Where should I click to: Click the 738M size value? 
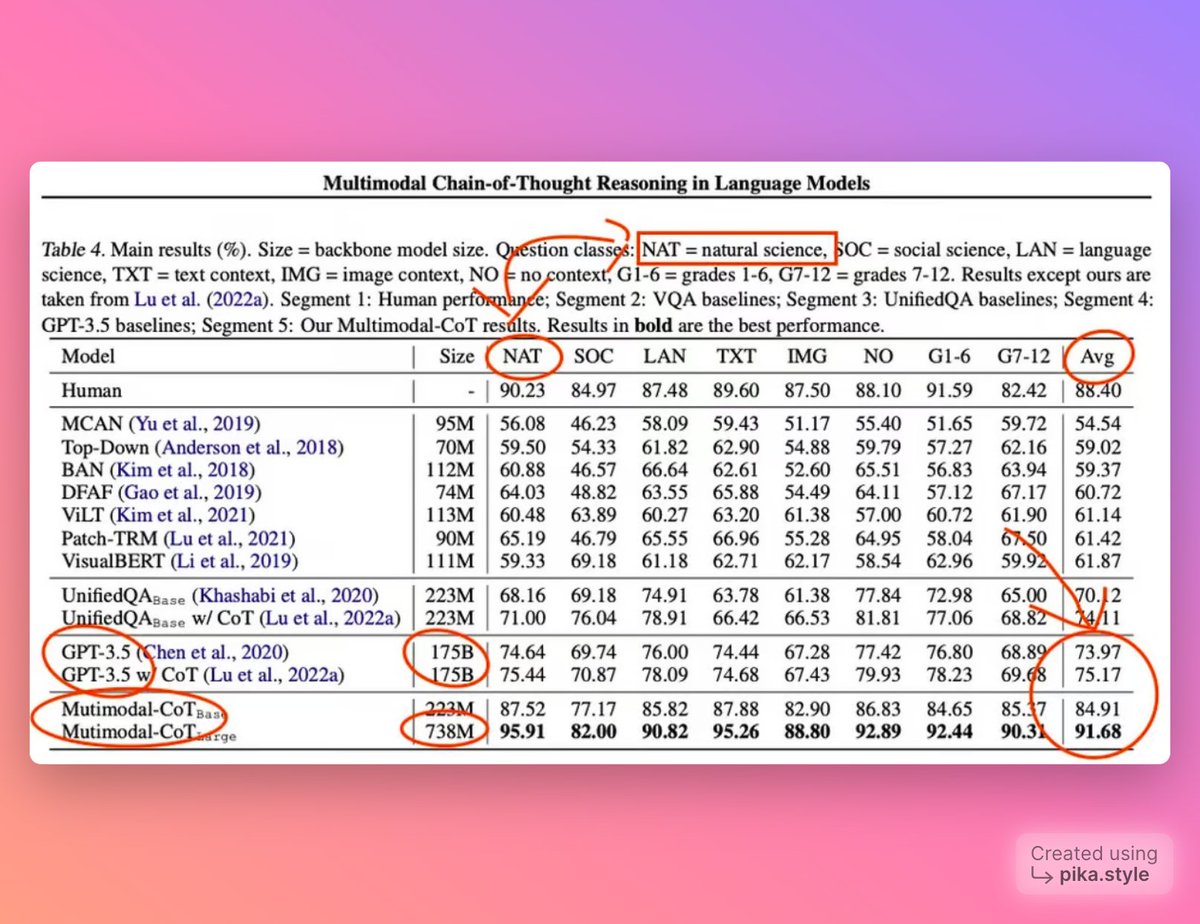451,734
